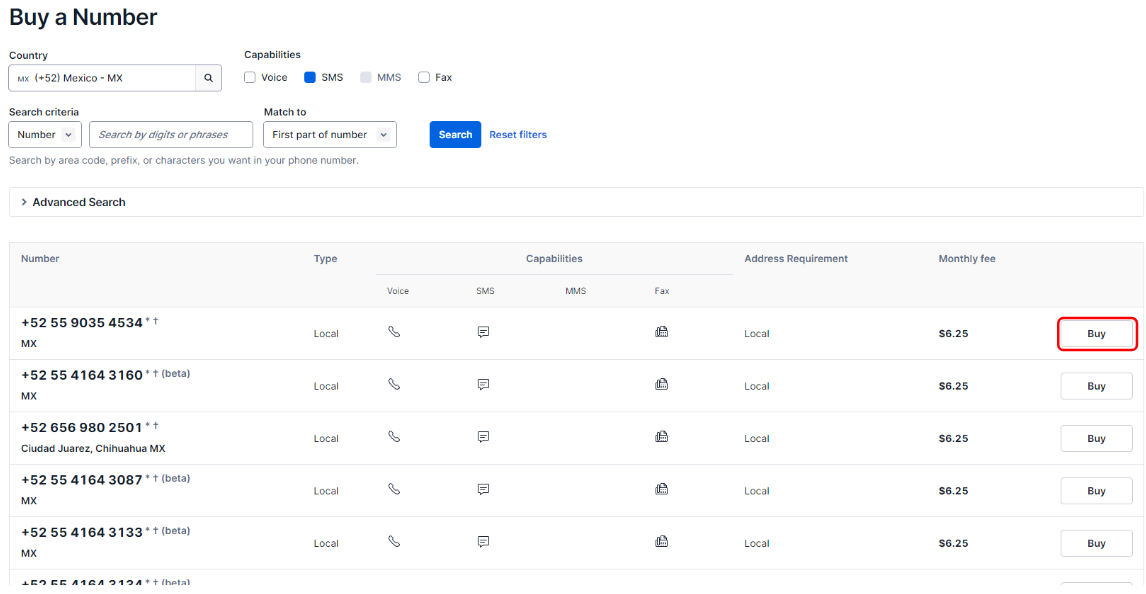Click the blue Search button
The height and width of the screenshot is (594, 1146).
point(455,135)
